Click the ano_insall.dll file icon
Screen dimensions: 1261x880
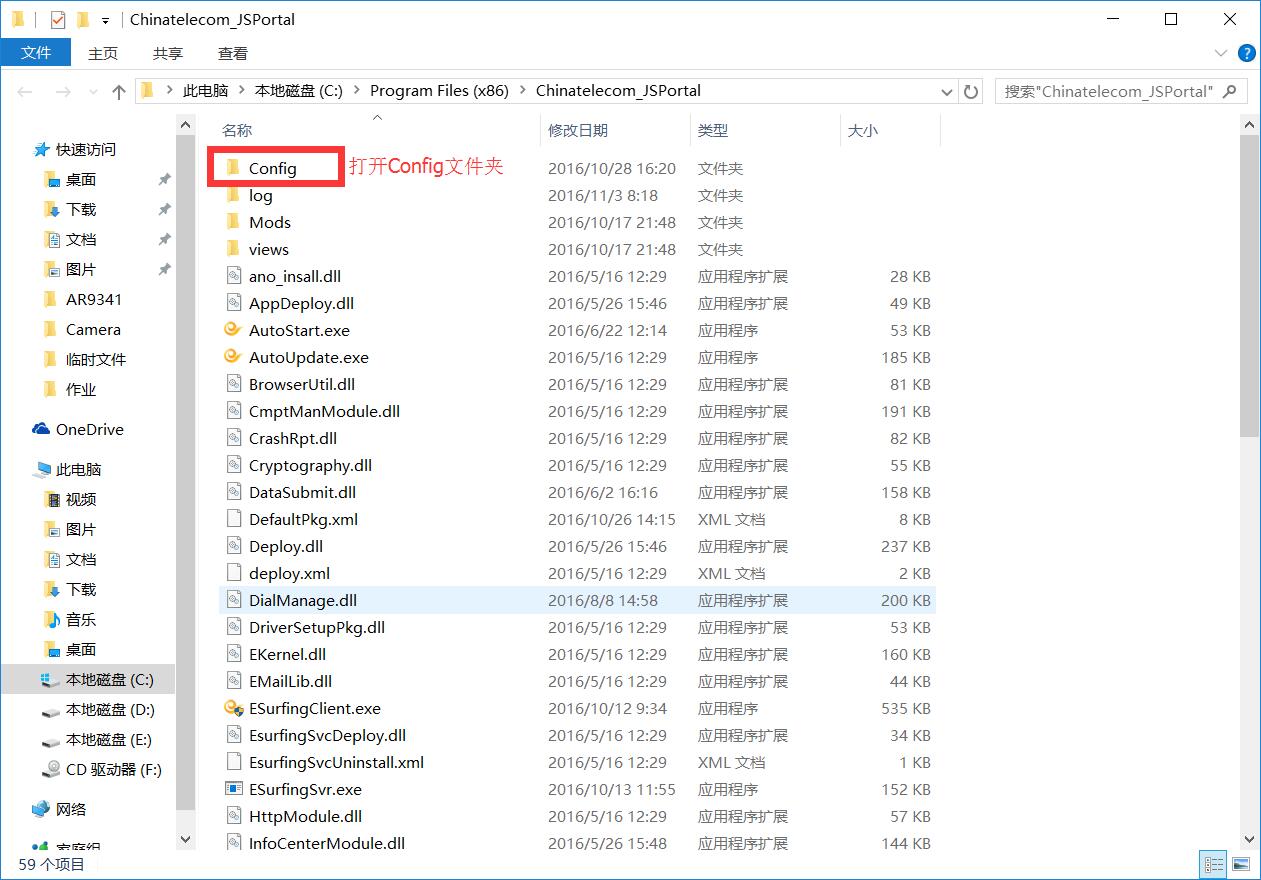233,276
